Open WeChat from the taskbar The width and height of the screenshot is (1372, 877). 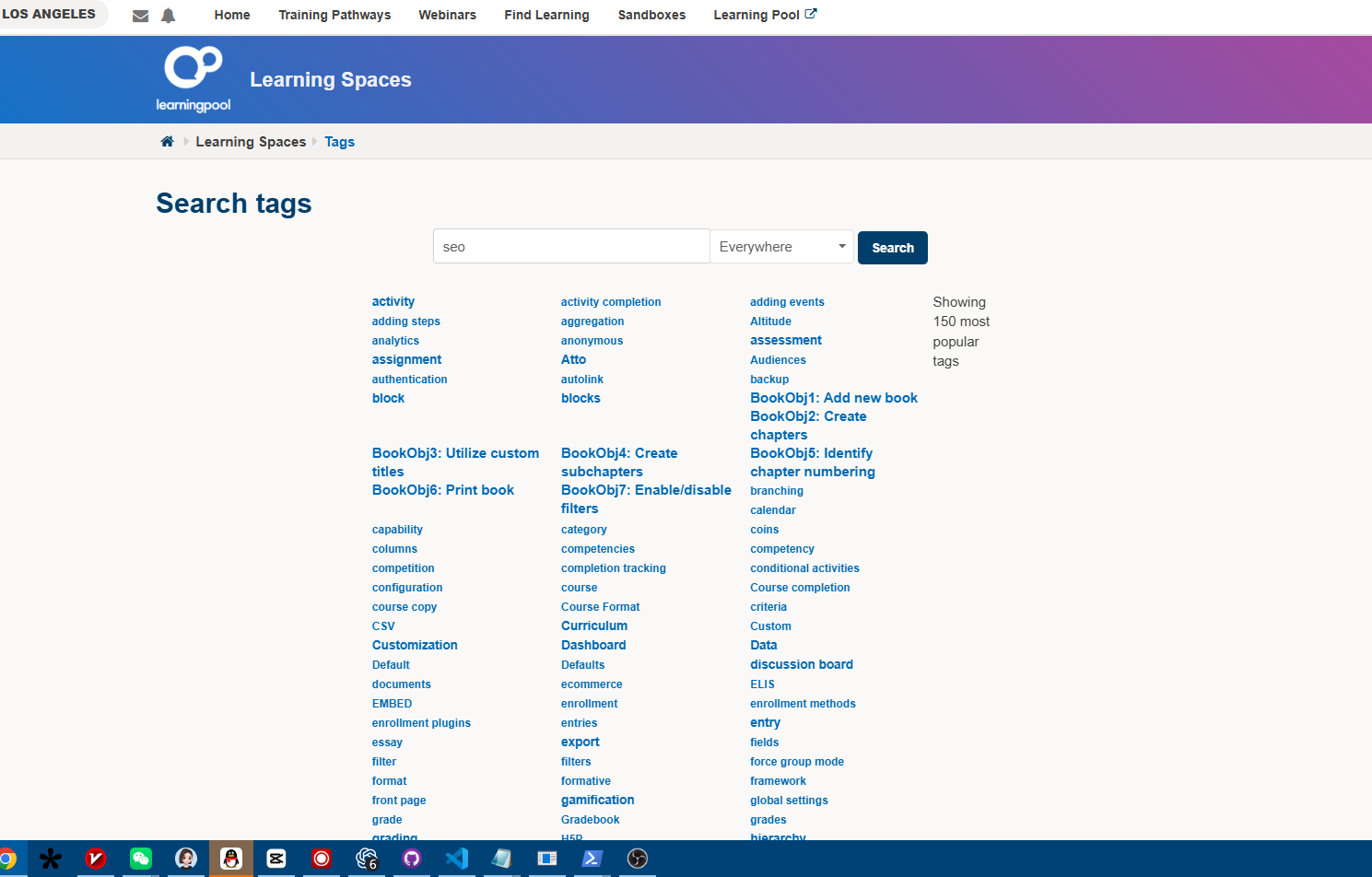pyautogui.click(x=141, y=859)
